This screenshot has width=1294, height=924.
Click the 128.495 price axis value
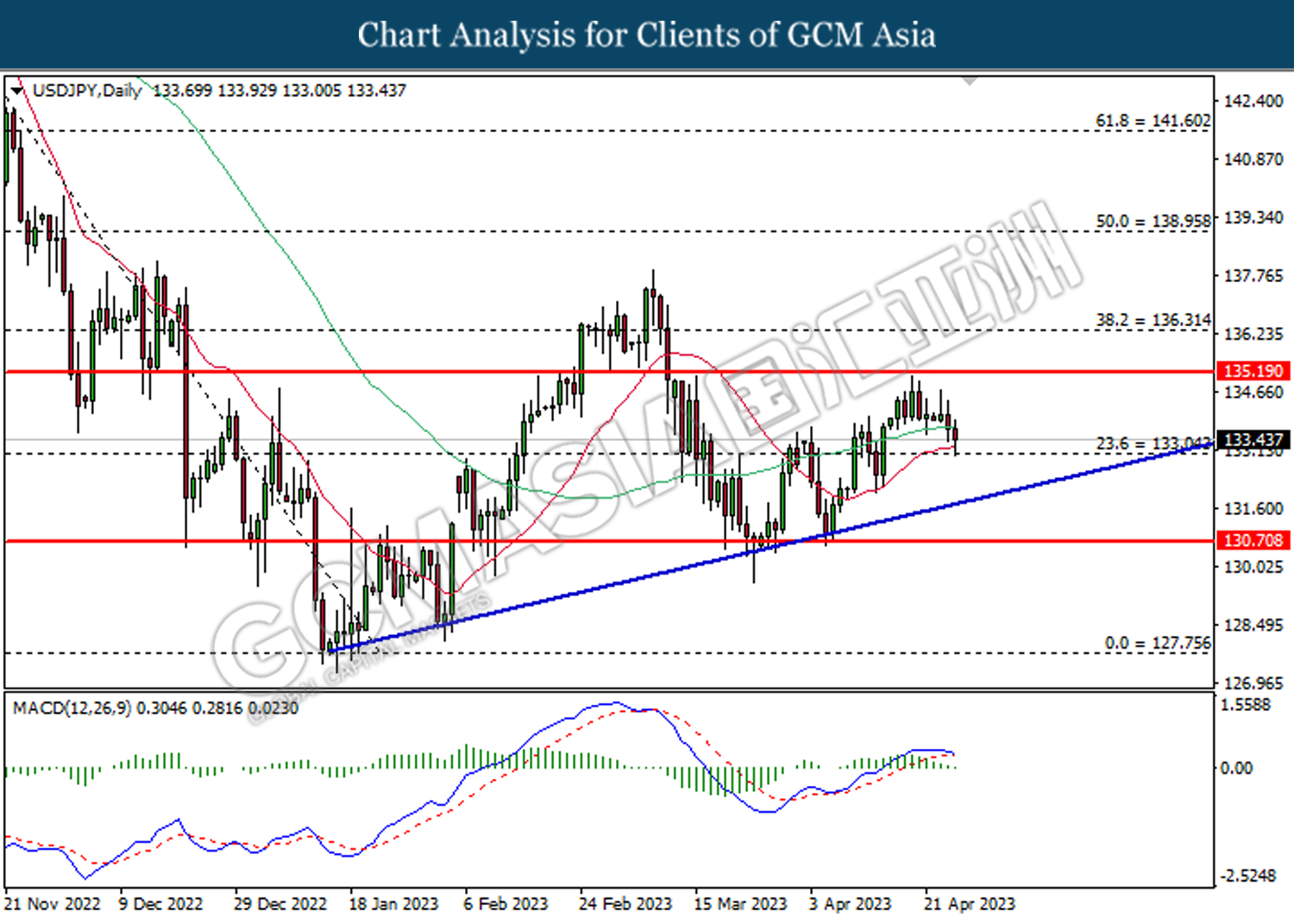coord(1253,625)
